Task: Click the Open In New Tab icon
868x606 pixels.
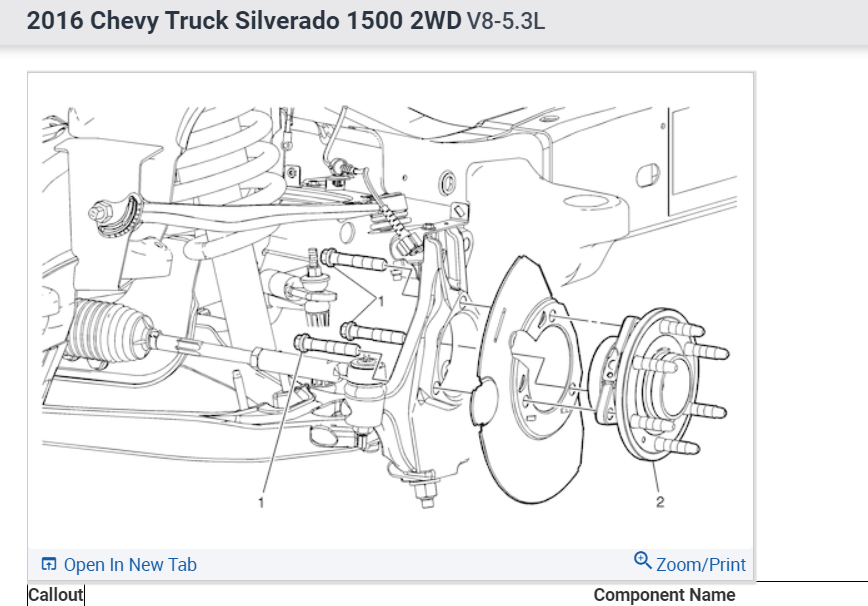Action: tap(49, 564)
